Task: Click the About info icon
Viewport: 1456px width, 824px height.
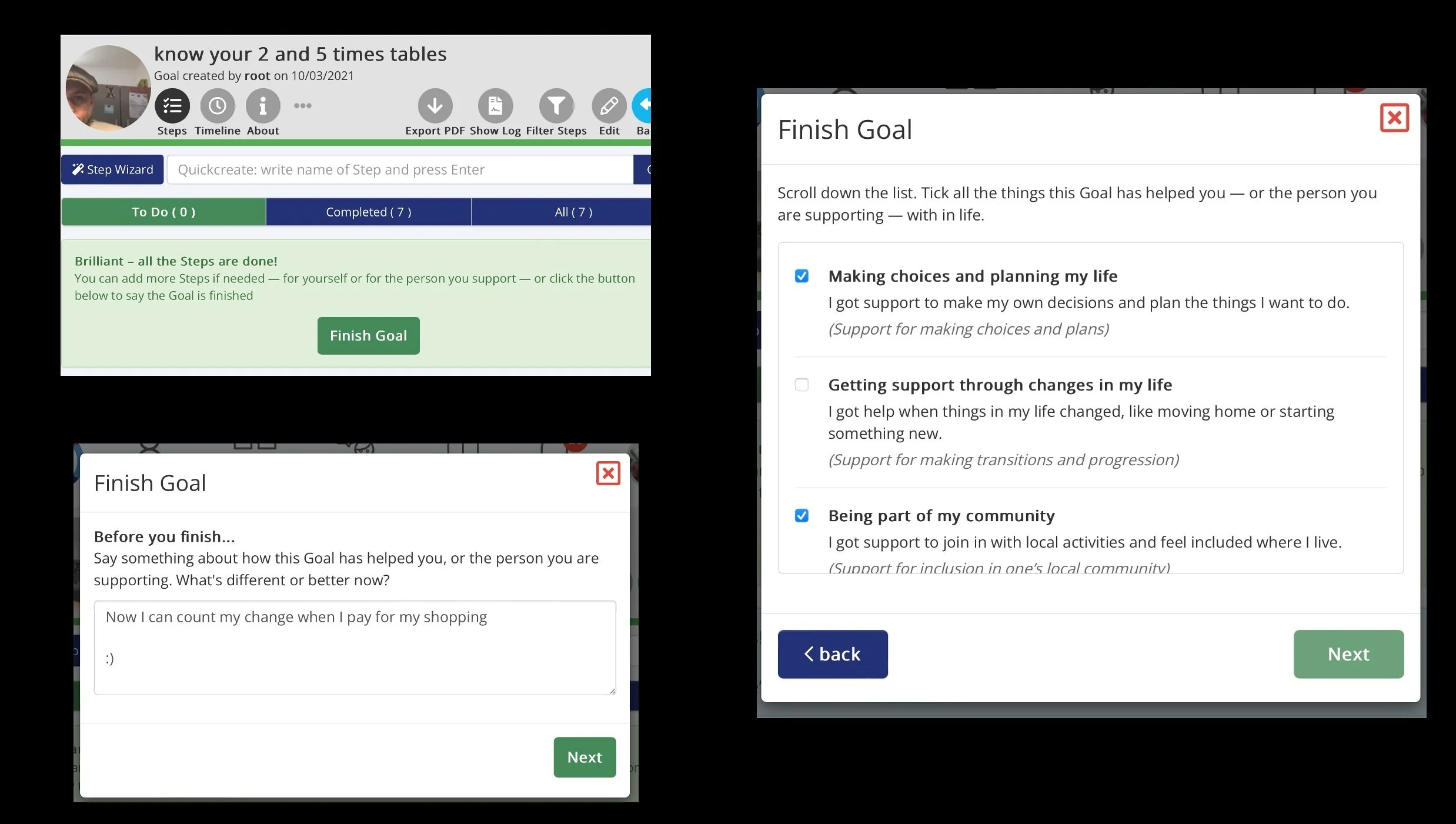Action: coord(263,106)
